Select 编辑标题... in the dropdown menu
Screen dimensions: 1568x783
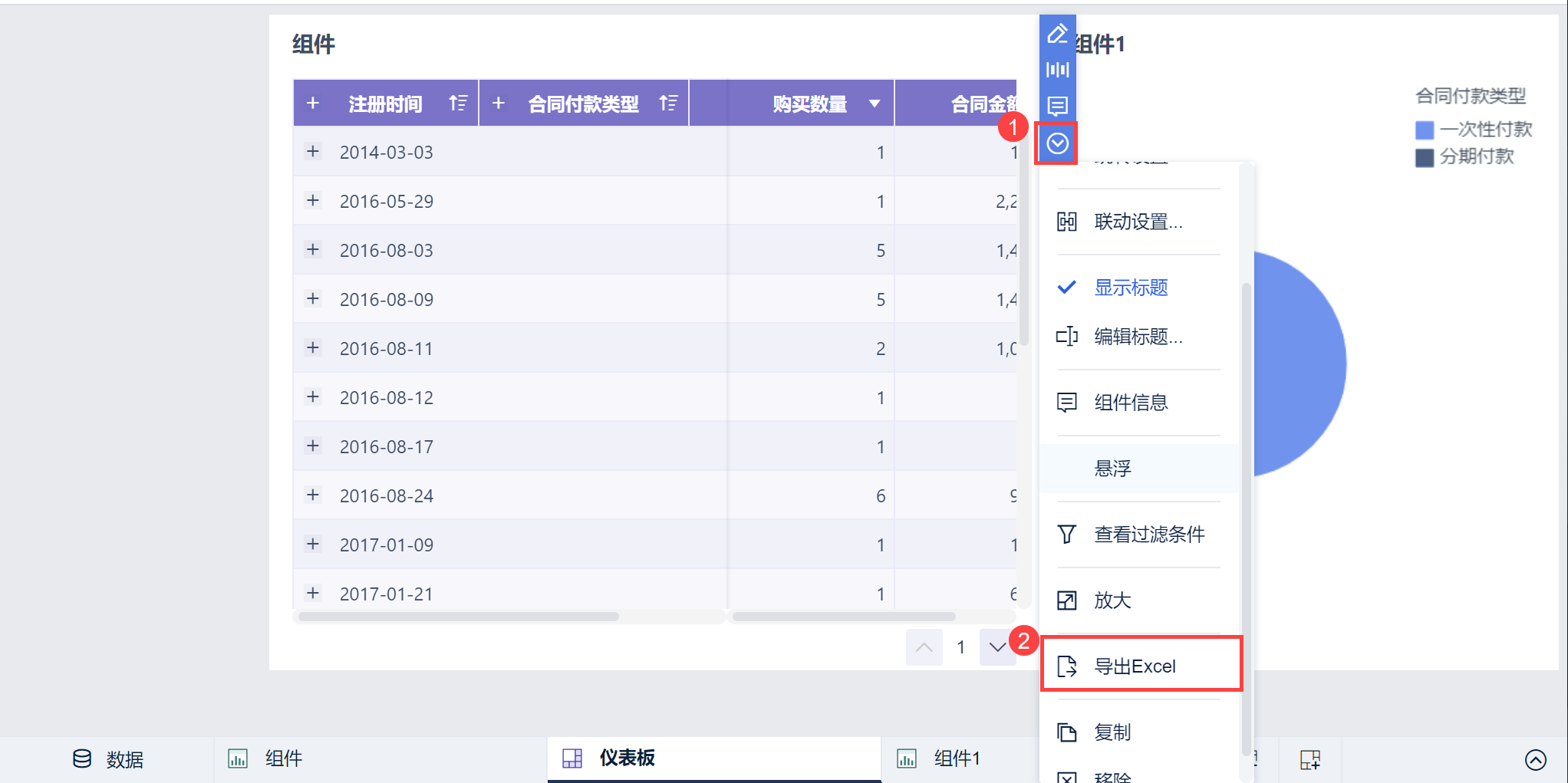click(1139, 337)
